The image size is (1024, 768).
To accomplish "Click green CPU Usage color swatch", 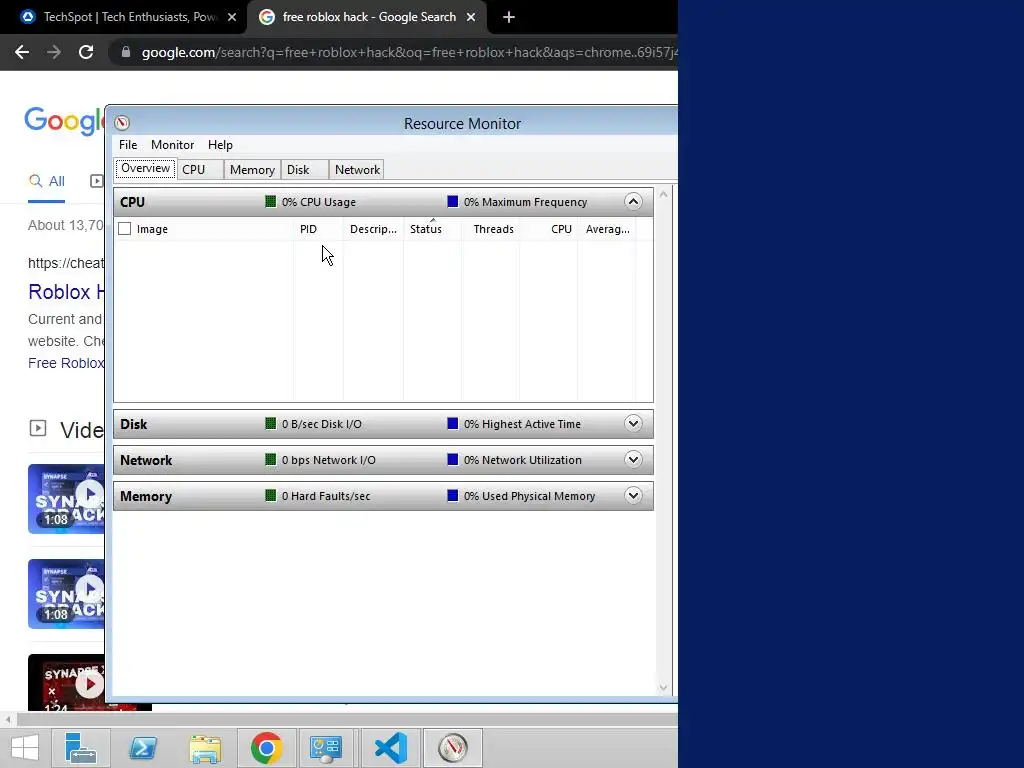I will click(x=270, y=201).
